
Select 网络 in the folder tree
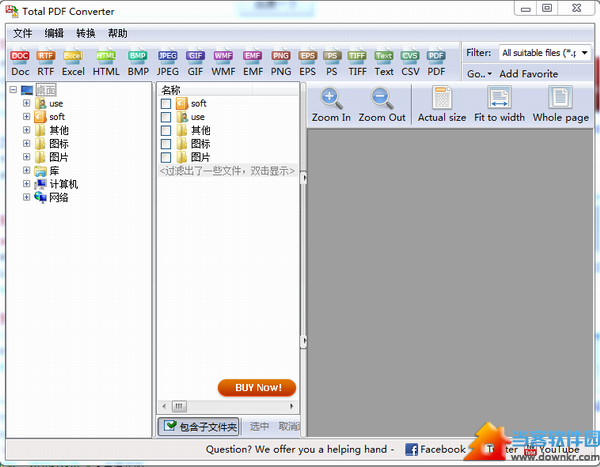[x=59, y=198]
